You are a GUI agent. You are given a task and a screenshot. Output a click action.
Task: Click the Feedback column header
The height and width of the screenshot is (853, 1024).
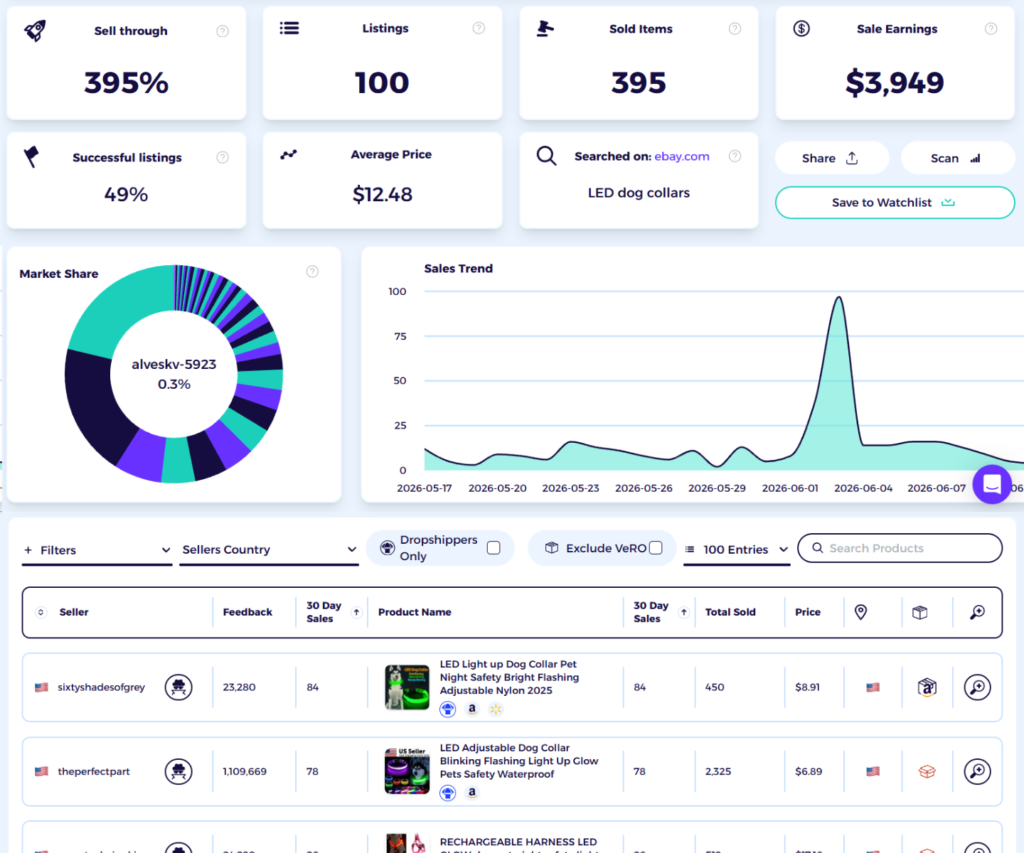tap(248, 612)
